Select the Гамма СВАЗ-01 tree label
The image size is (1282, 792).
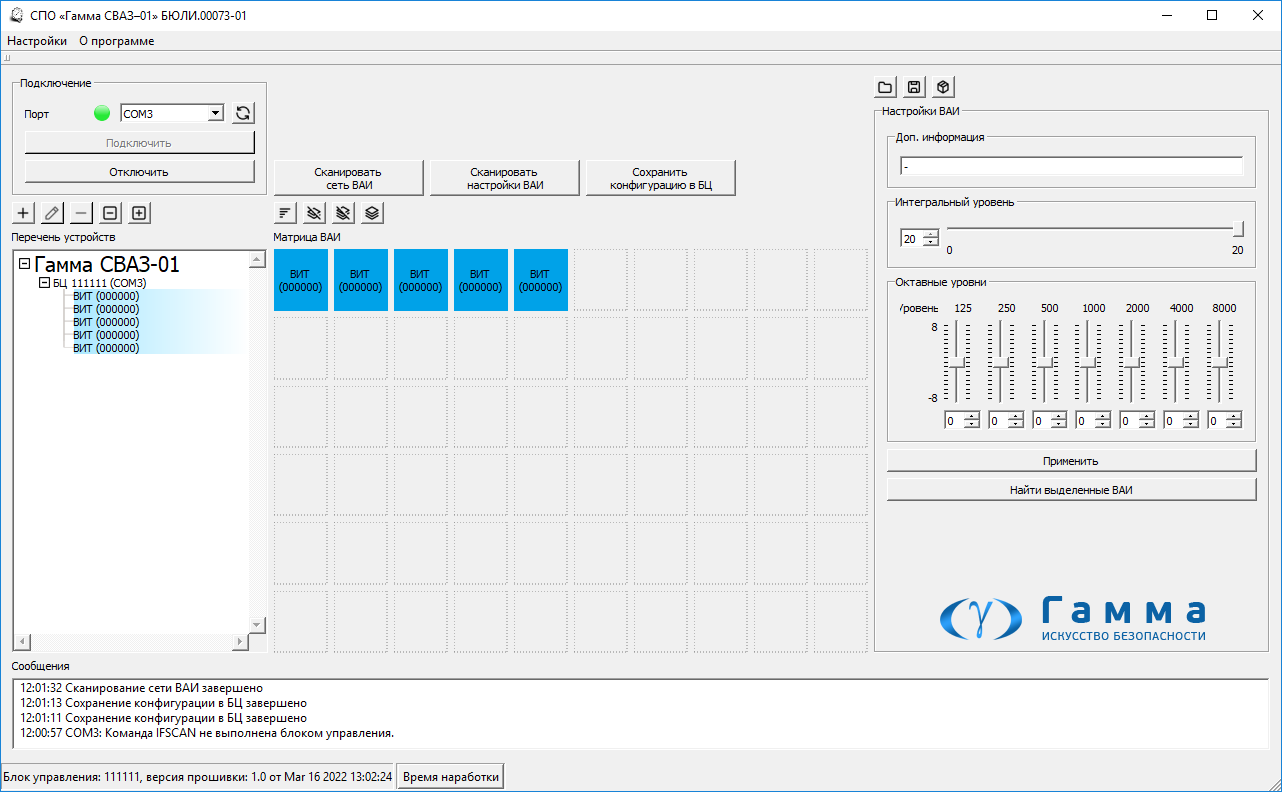click(x=107, y=265)
